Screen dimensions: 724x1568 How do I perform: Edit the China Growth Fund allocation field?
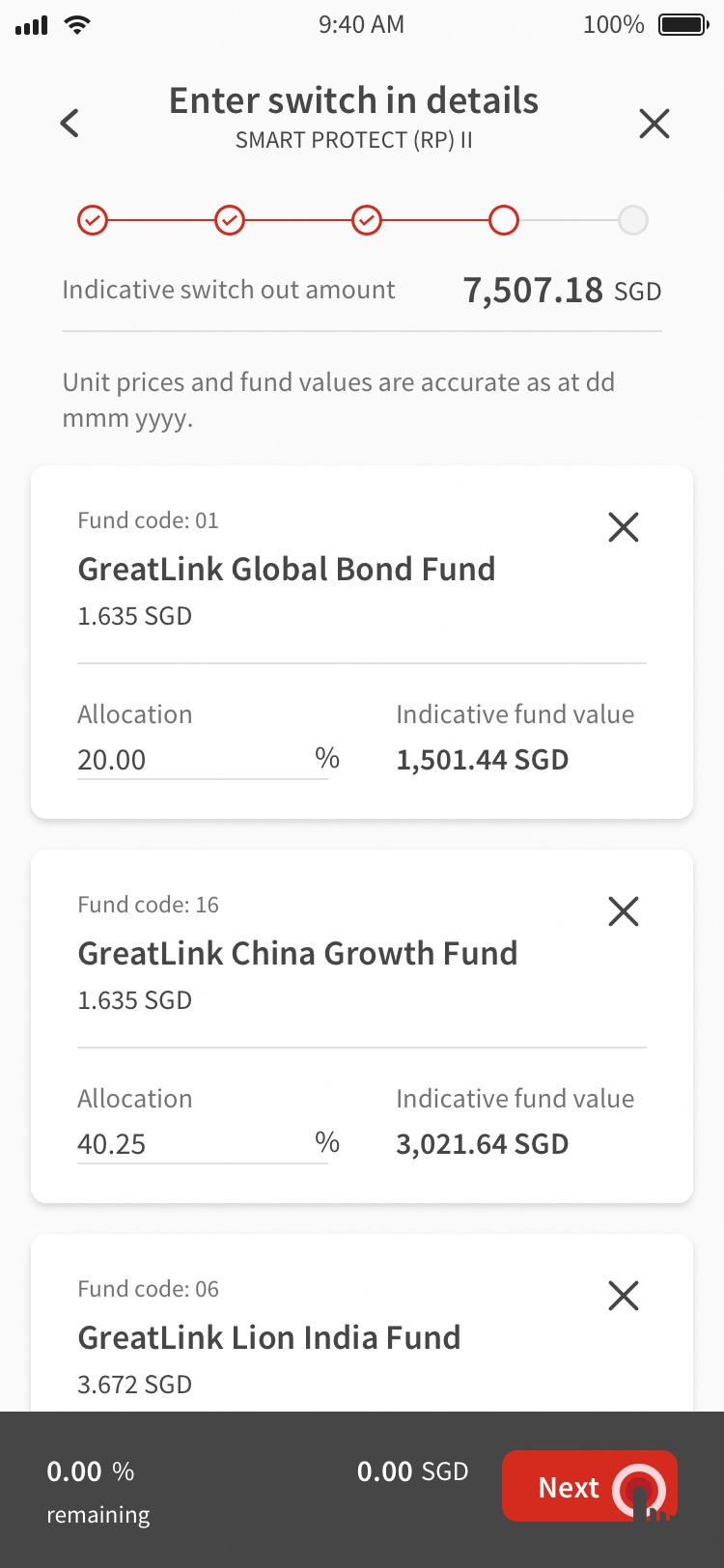tap(193, 1144)
